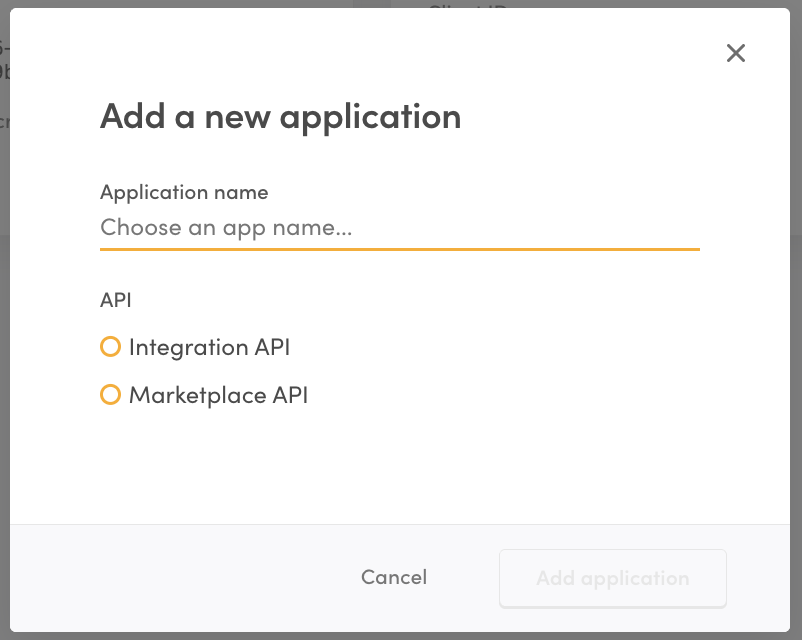This screenshot has width=802, height=640.
Task: Place cursor in the application name entry
Action: (x=400, y=227)
